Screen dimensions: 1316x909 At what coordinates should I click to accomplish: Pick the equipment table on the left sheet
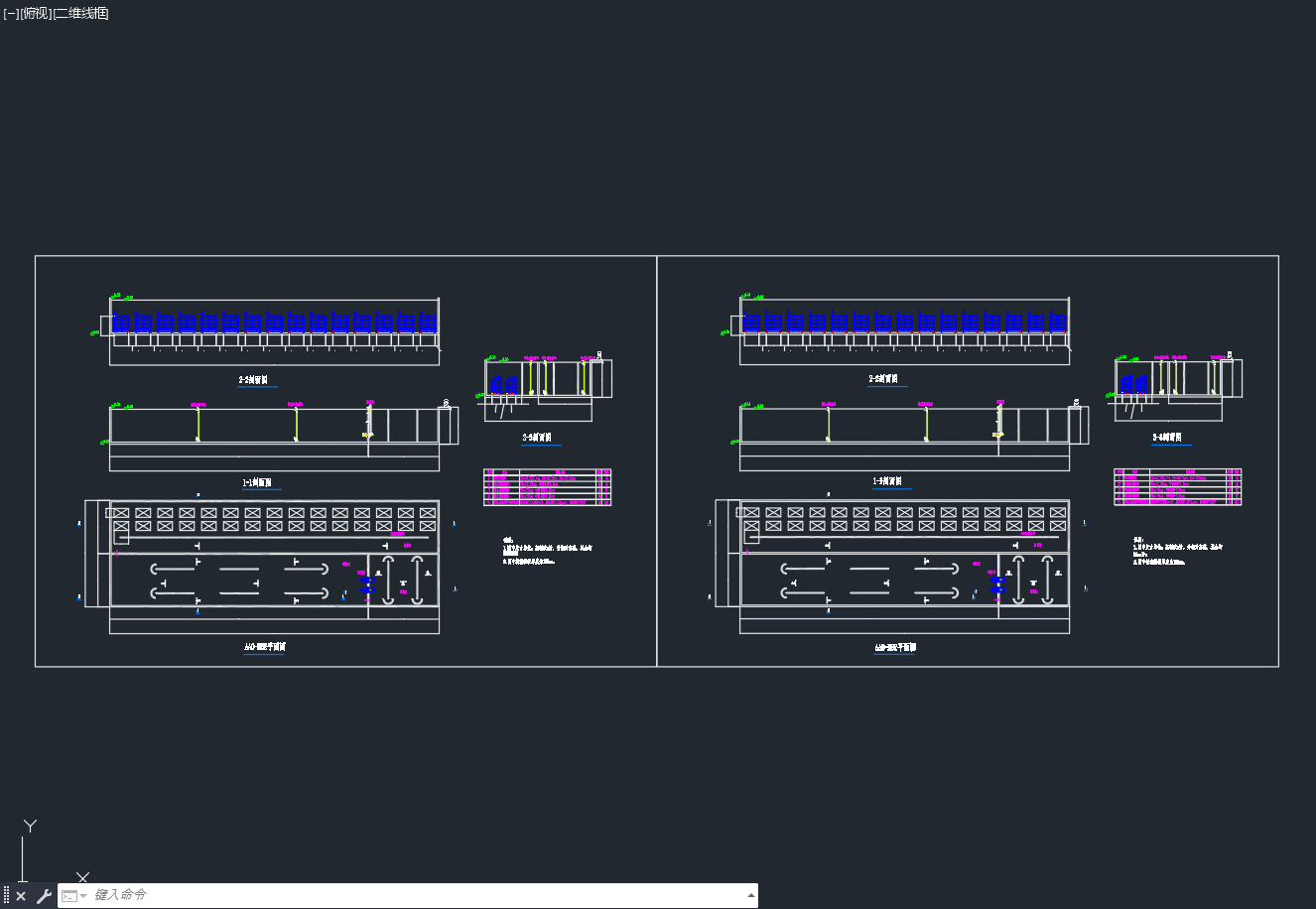pos(547,487)
